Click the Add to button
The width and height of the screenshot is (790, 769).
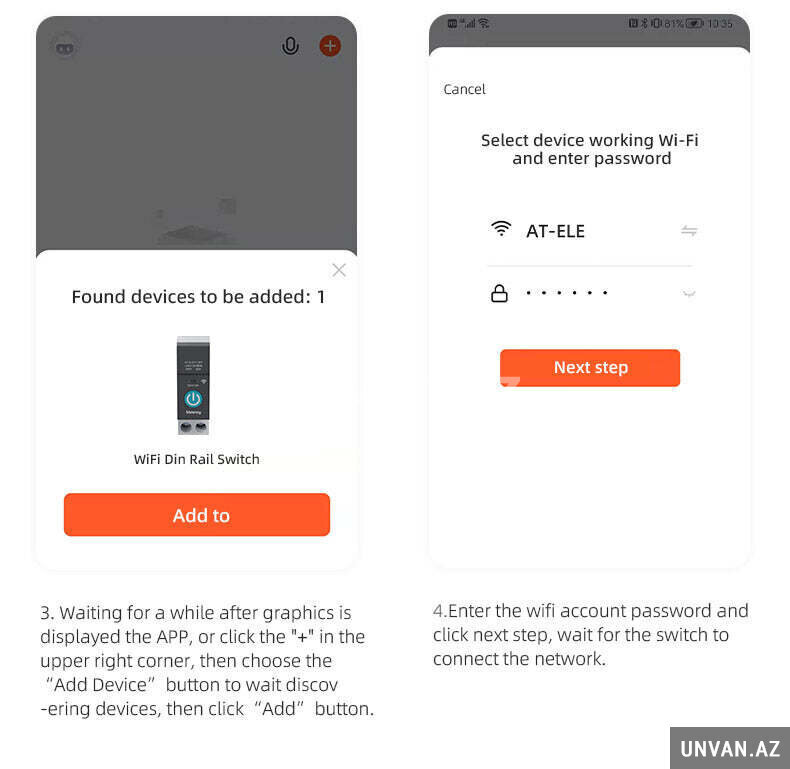click(x=197, y=515)
